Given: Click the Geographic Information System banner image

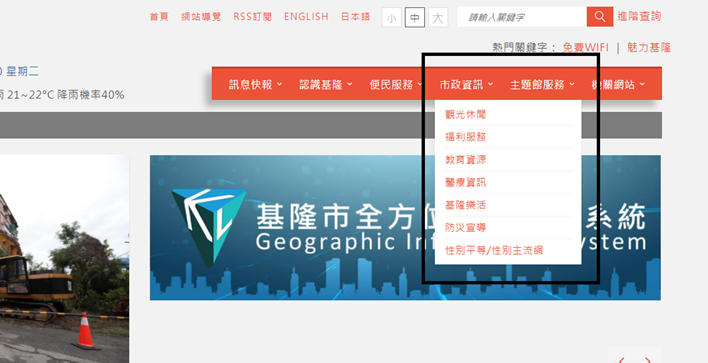Looking at the screenshot, I should tap(405, 228).
